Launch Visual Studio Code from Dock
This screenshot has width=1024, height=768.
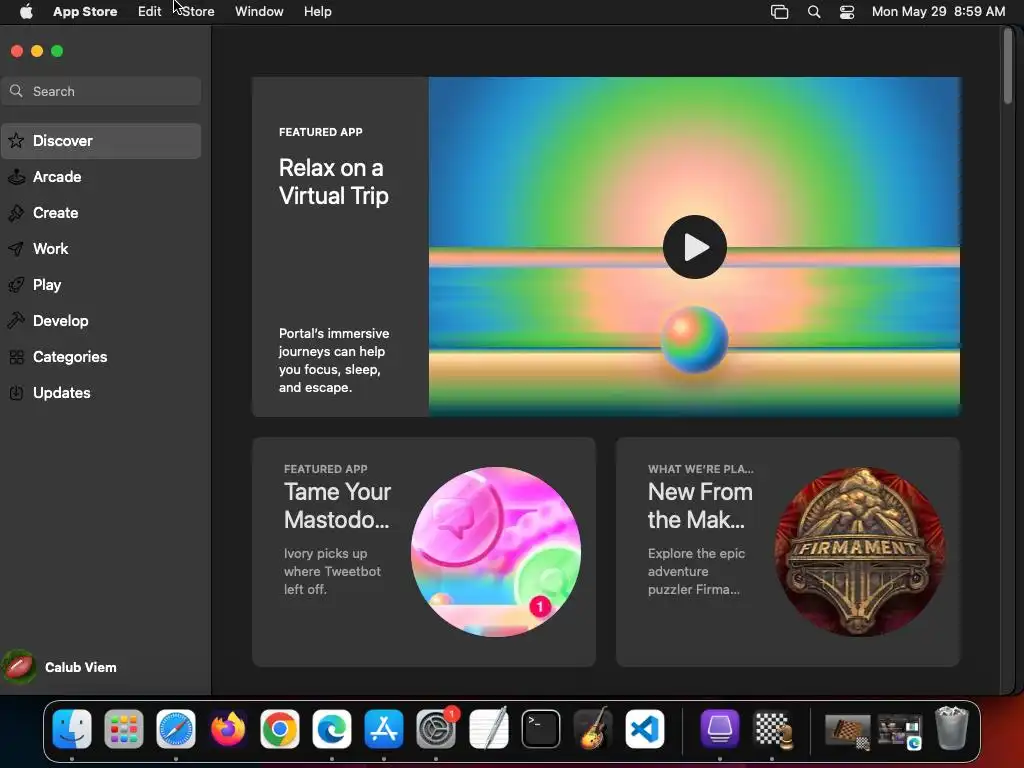645,729
